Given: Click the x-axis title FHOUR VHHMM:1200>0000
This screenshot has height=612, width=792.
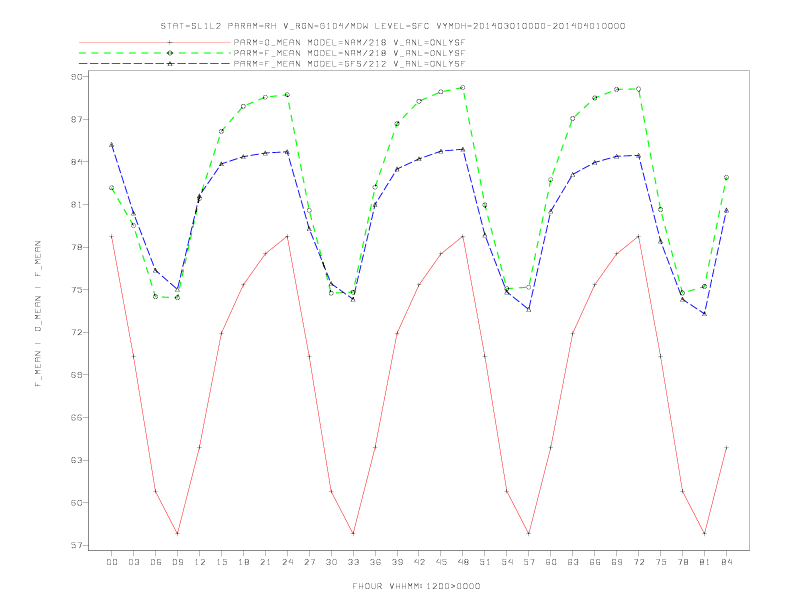Looking at the screenshot, I should click(416, 586).
